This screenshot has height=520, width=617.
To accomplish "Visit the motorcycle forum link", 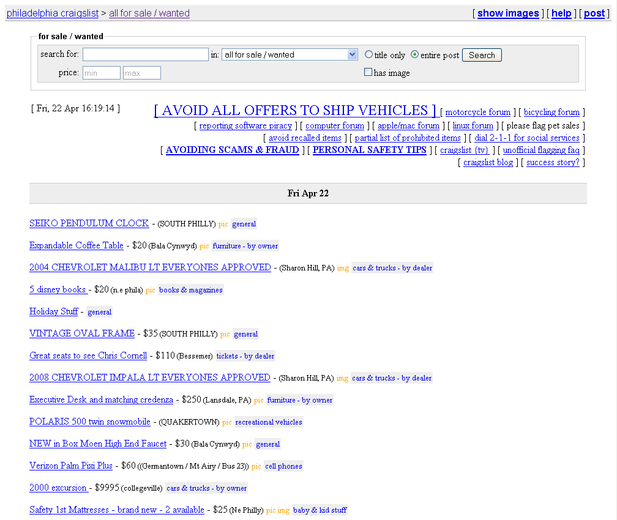I will (478, 112).
